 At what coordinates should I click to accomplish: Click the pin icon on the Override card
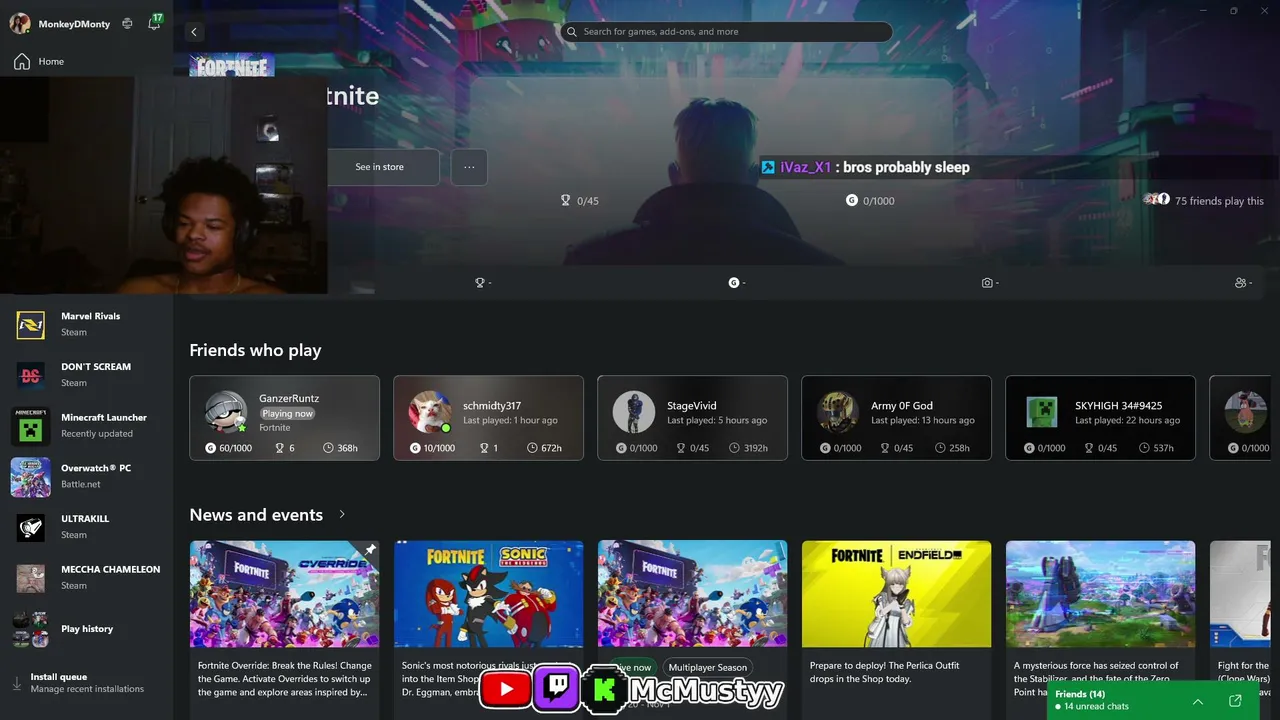coord(369,550)
